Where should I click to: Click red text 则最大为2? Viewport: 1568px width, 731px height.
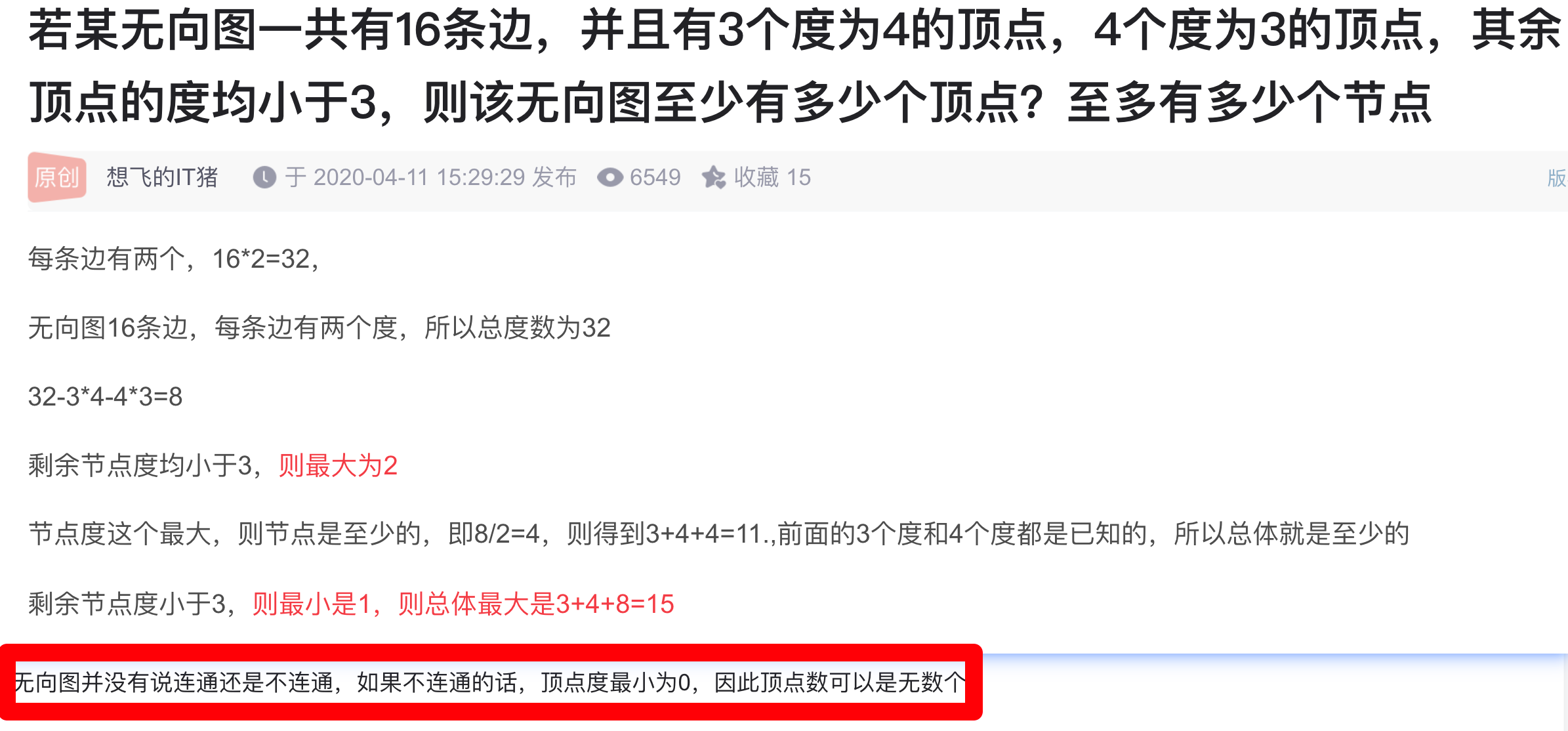[x=338, y=465]
